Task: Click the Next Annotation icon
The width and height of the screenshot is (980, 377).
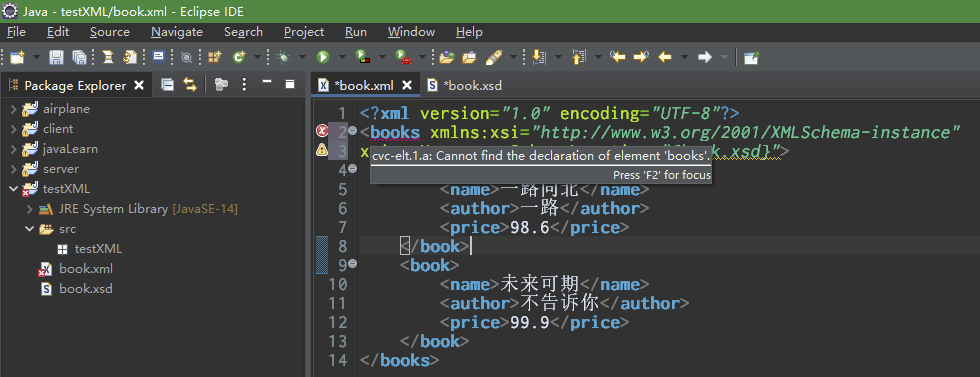Action: 538,58
